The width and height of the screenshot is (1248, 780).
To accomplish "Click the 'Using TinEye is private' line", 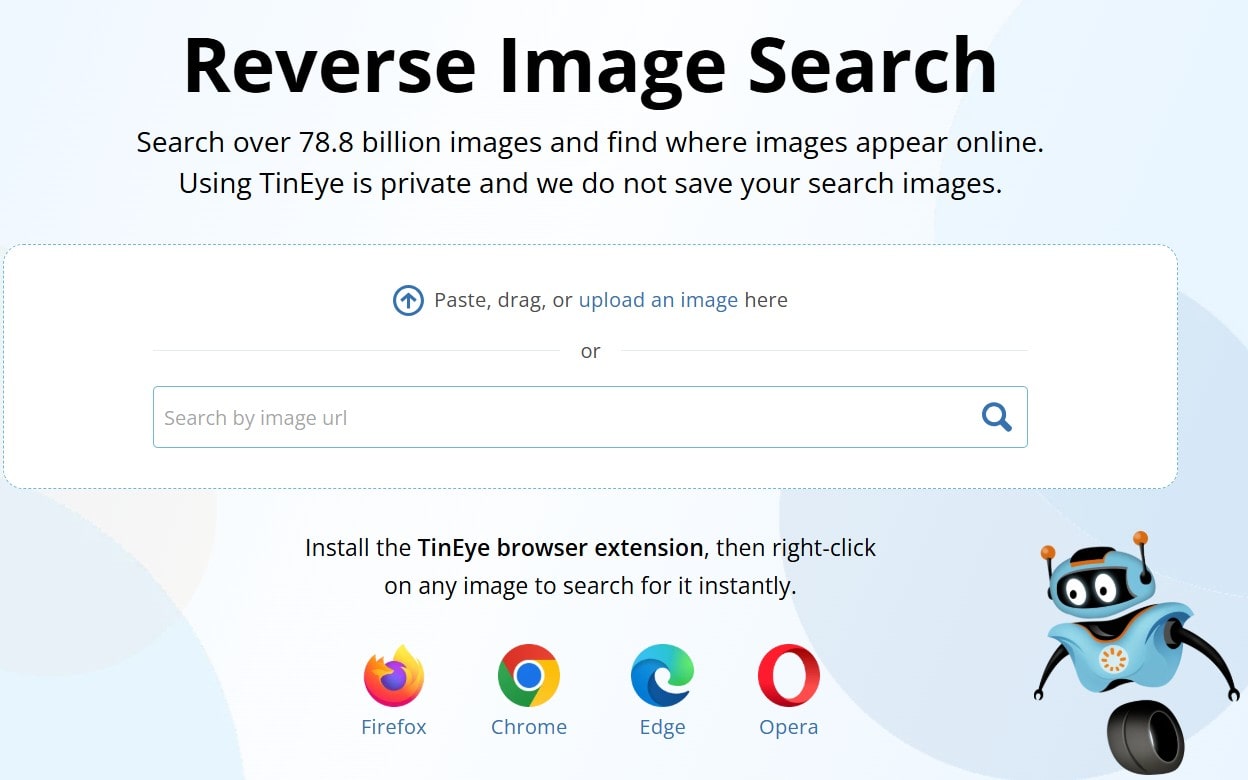I will tap(590, 184).
